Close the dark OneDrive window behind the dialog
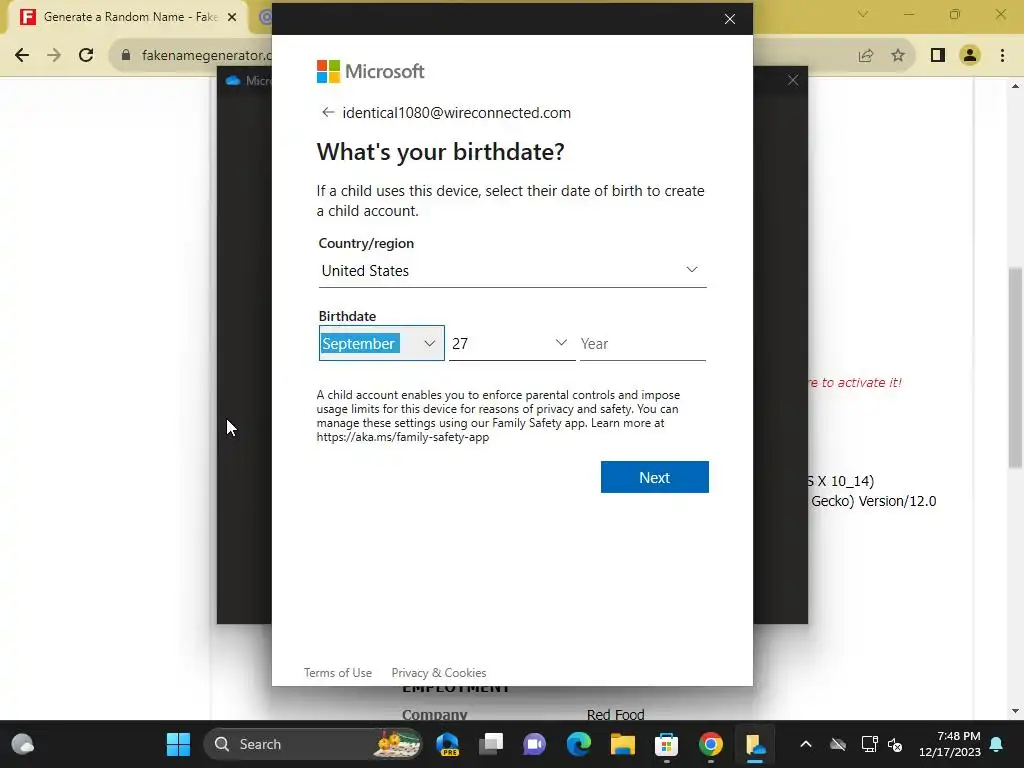Image resolution: width=1024 pixels, height=768 pixels. pyautogui.click(x=793, y=80)
